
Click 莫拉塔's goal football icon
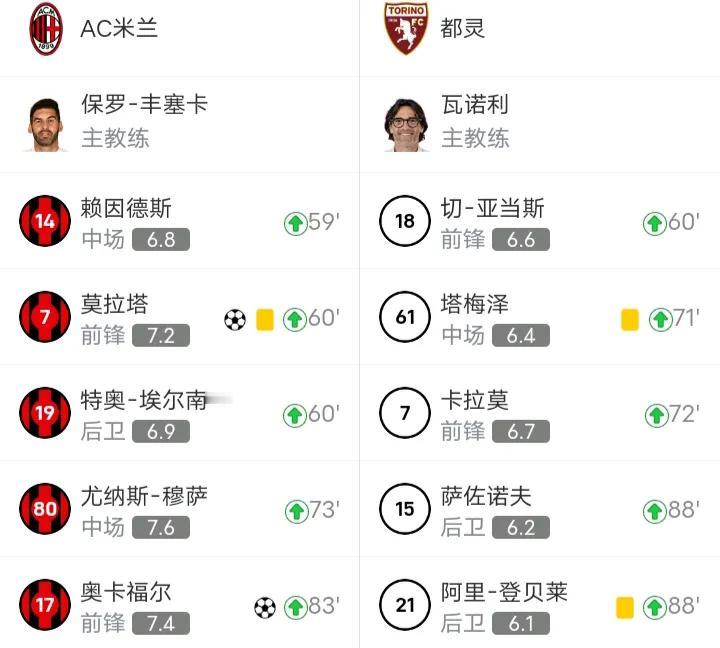click(x=235, y=320)
